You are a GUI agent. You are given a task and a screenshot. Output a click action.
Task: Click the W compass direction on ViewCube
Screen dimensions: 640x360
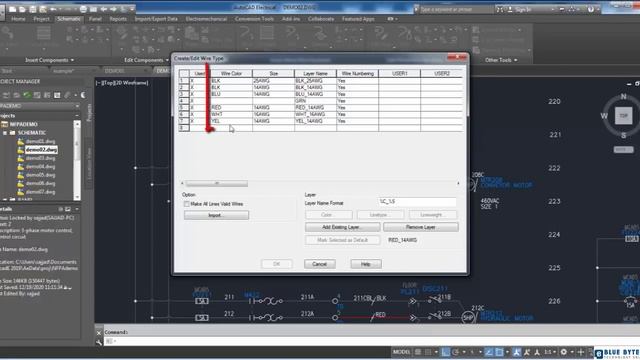tap(604, 116)
